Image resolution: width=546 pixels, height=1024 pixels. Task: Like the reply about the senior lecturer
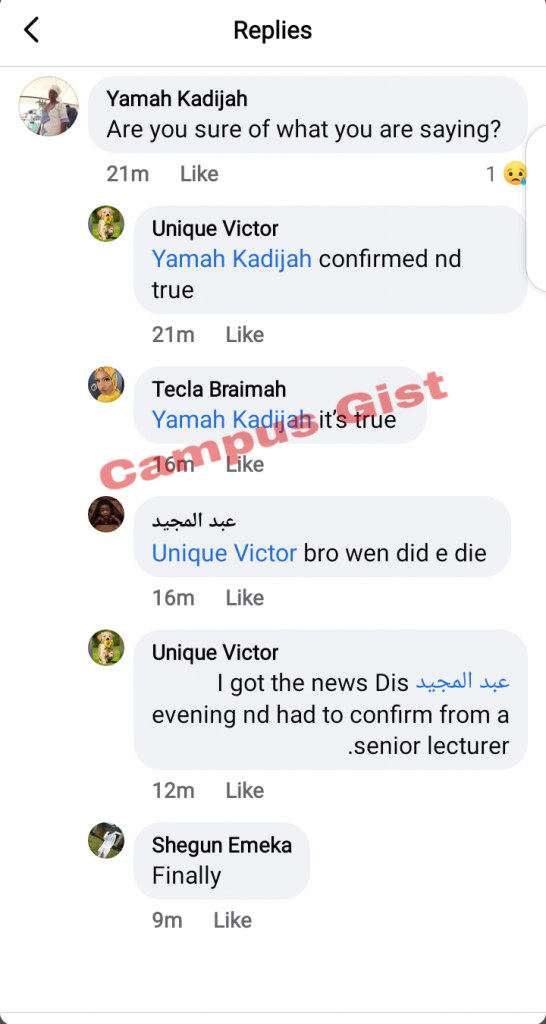tap(245, 790)
